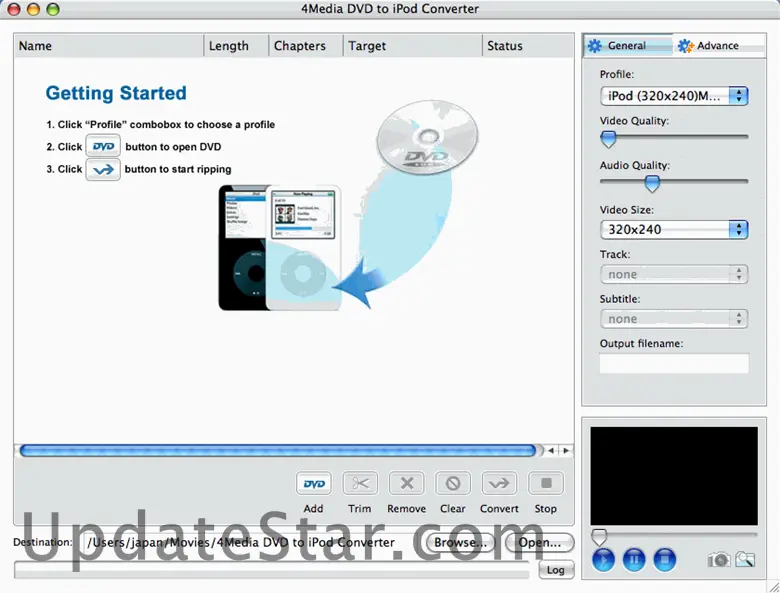The width and height of the screenshot is (780, 593).
Task: Open the snapshot folder viewer icon
Action: coord(744,560)
